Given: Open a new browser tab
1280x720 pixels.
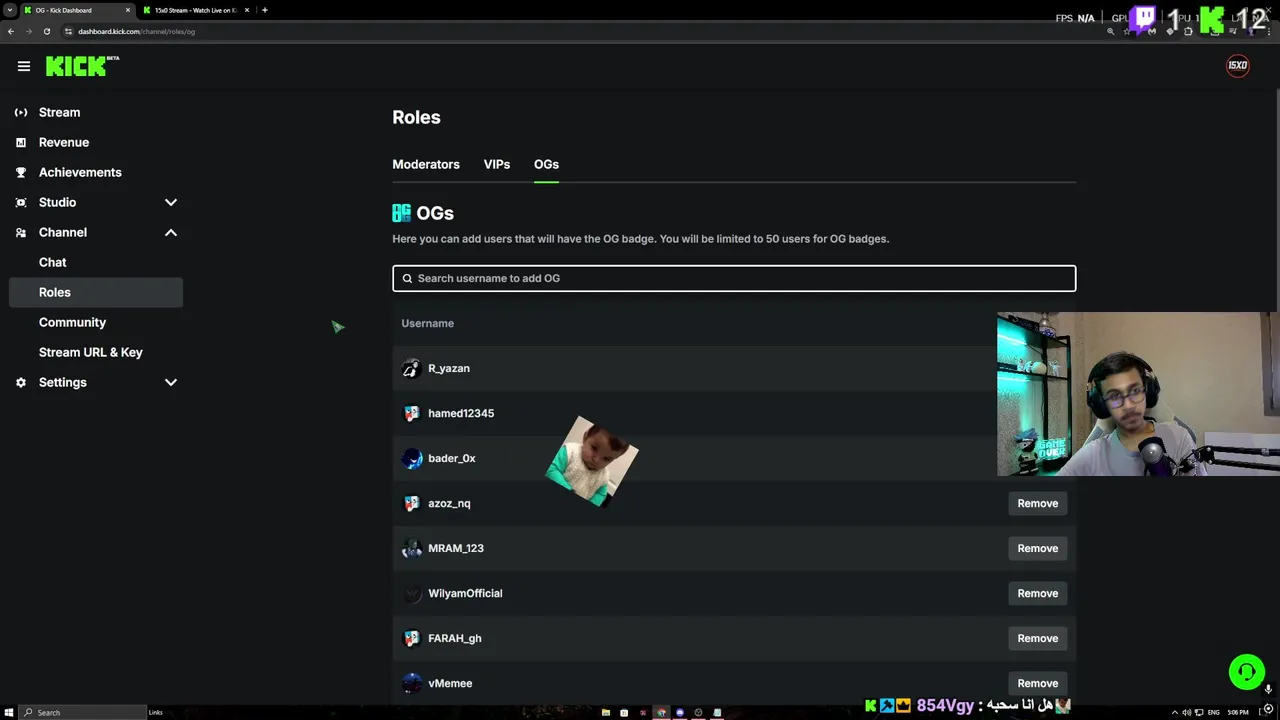Looking at the screenshot, I should coord(264,10).
